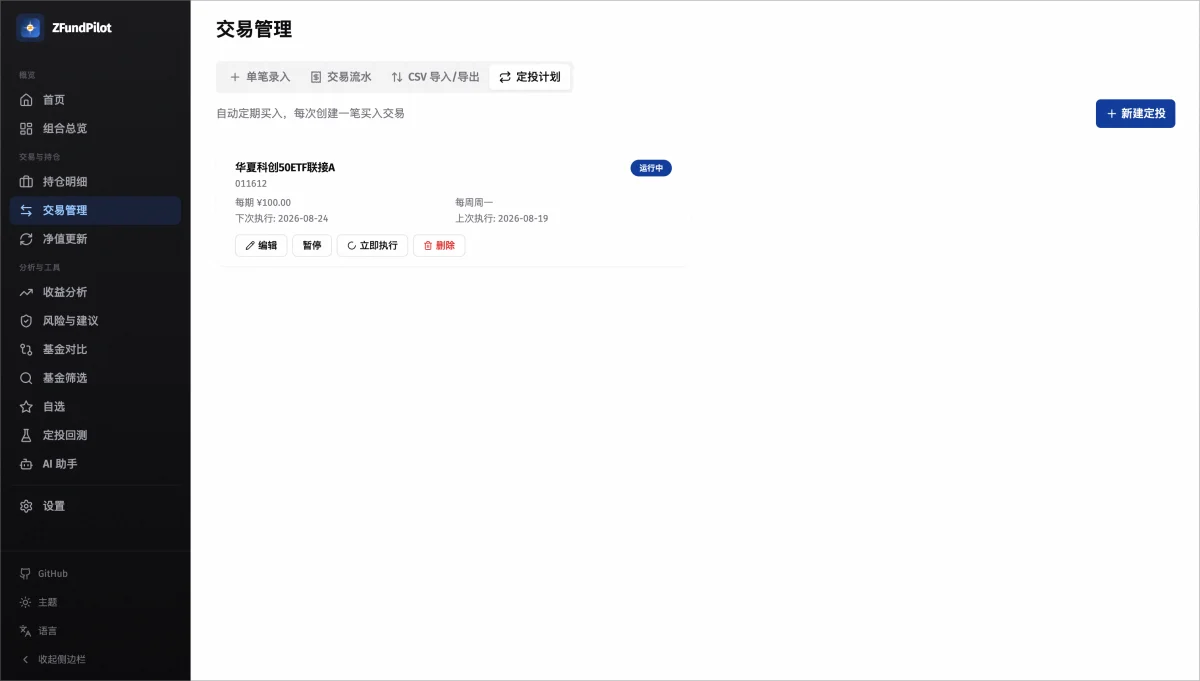Open 组合总览 in the sidebar

click(x=95, y=129)
